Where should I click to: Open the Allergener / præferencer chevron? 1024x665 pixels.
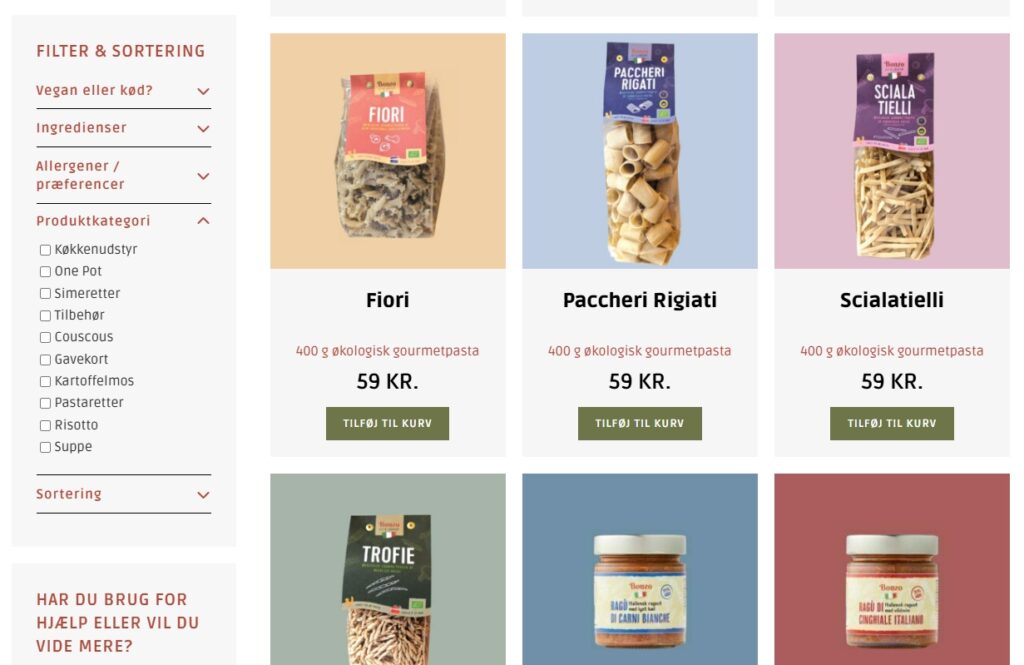coord(203,176)
